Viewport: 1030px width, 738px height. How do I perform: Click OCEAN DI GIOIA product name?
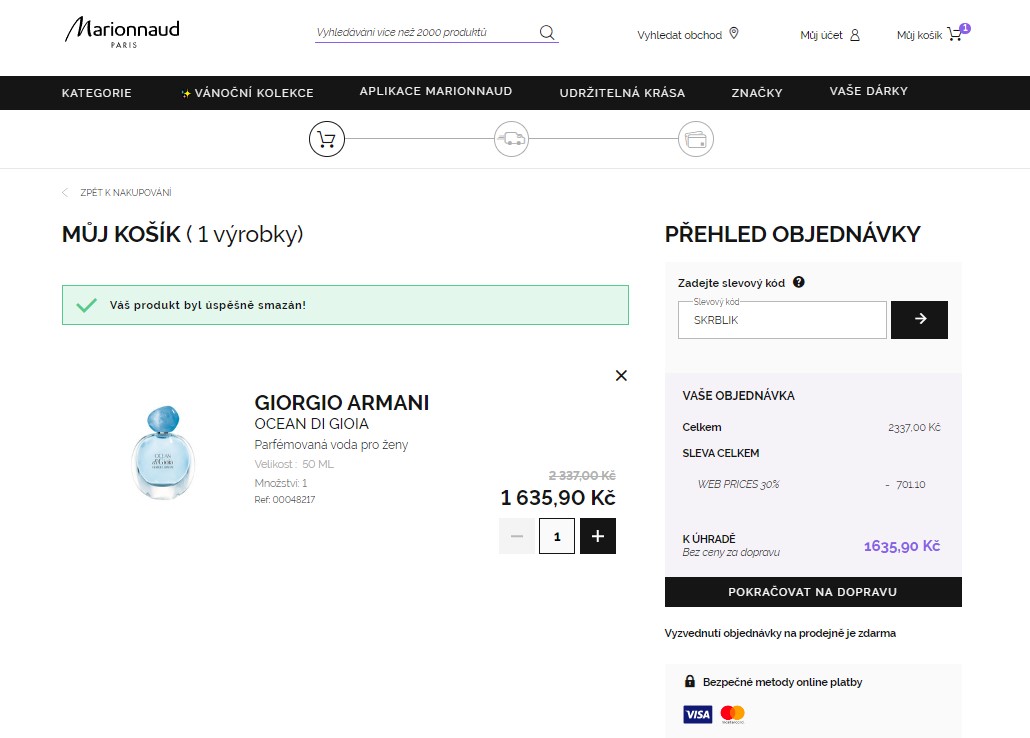(x=311, y=424)
